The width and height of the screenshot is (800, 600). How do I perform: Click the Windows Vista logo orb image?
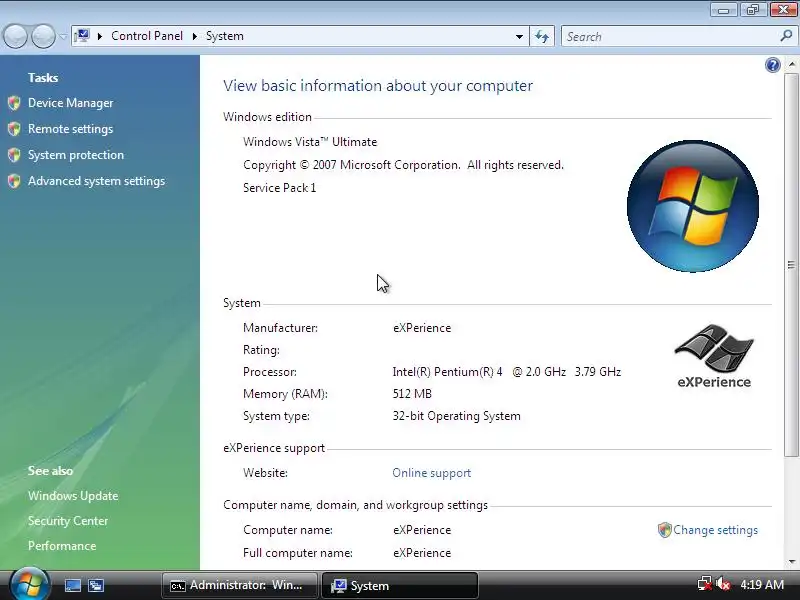click(693, 206)
